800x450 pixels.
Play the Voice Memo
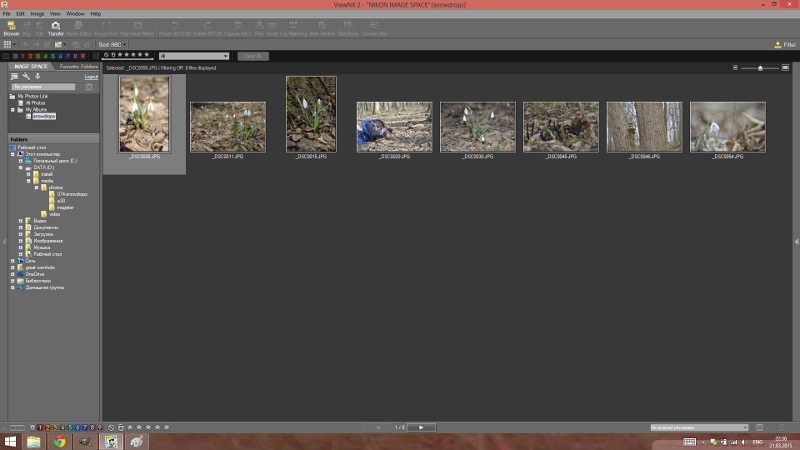(x=137, y=29)
